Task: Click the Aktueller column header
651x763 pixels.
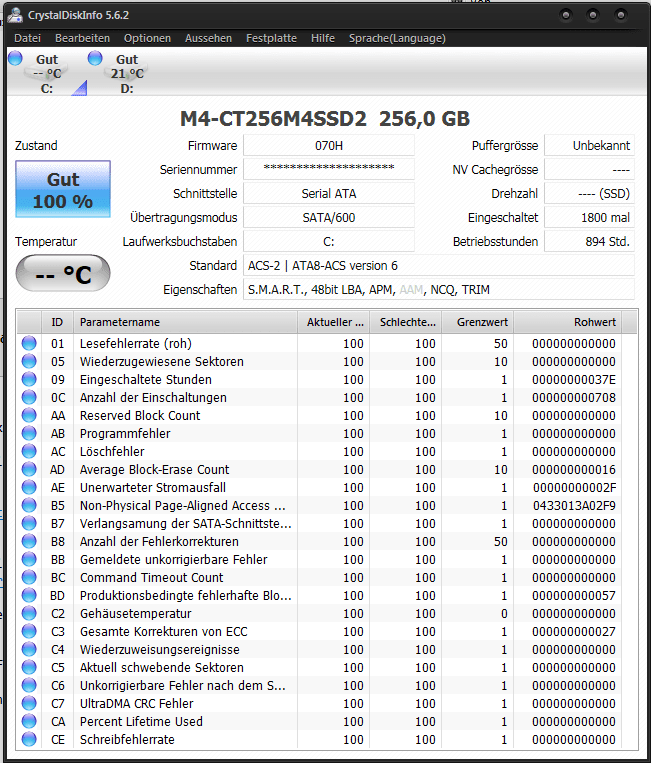Action: pyautogui.click(x=334, y=322)
